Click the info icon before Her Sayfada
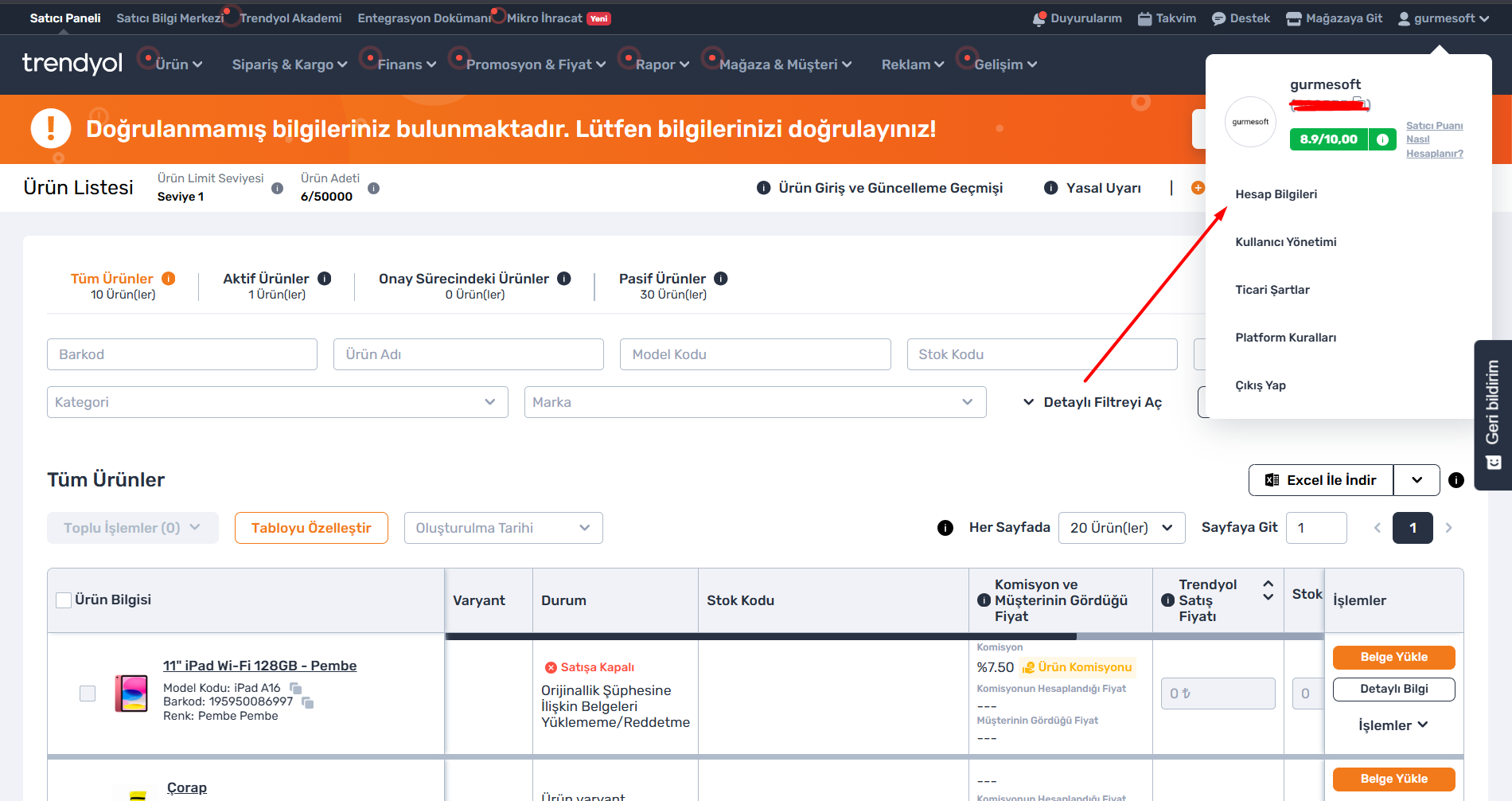Image resolution: width=1512 pixels, height=801 pixels. pyautogui.click(x=945, y=528)
